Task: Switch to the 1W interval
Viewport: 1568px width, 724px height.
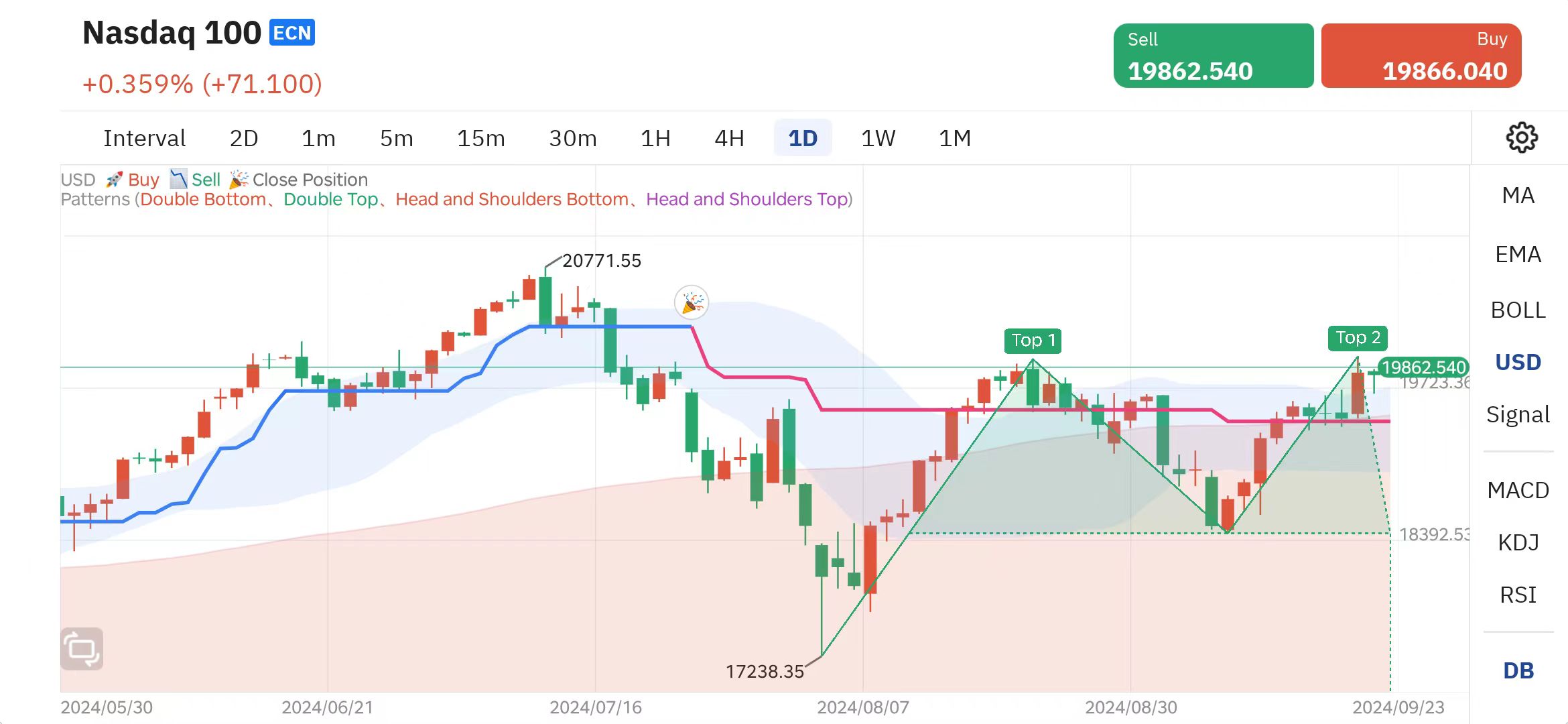Action: (878, 139)
